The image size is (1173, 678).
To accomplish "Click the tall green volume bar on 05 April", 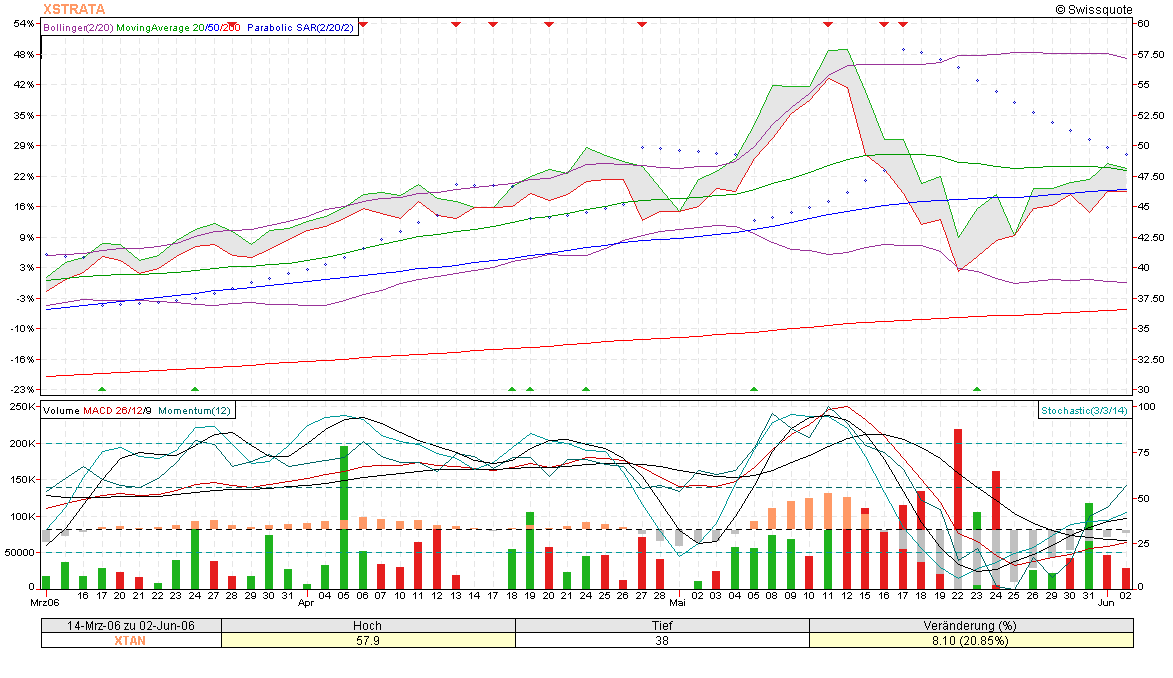I will (344, 517).
